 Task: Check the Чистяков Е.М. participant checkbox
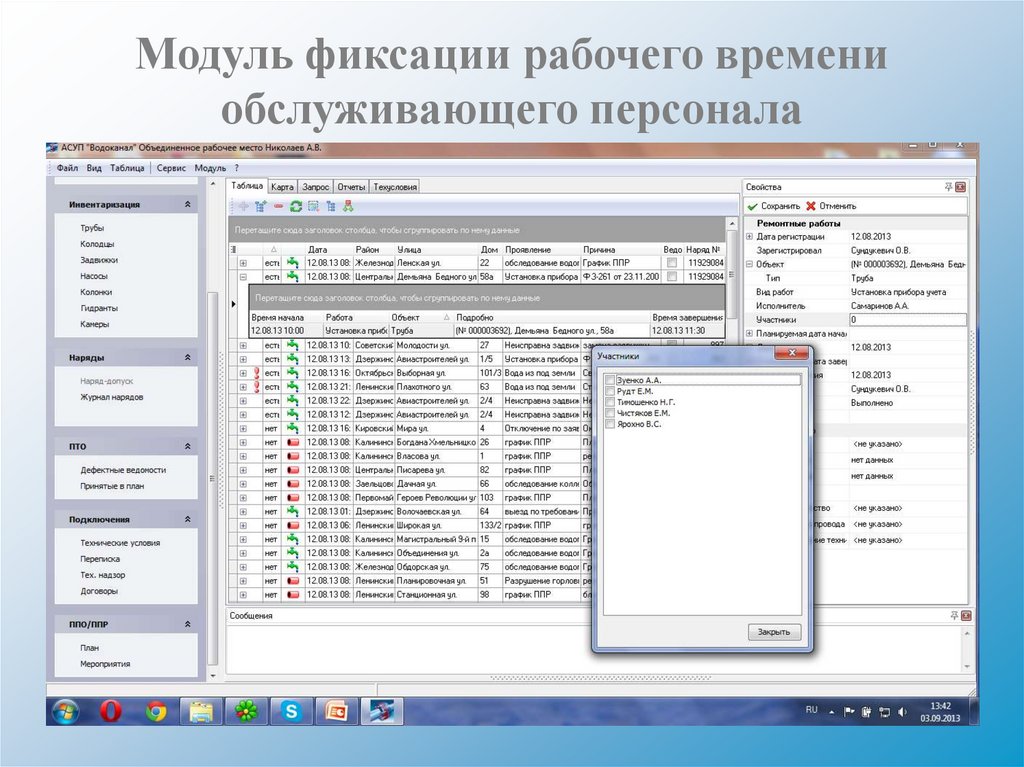click(x=610, y=414)
